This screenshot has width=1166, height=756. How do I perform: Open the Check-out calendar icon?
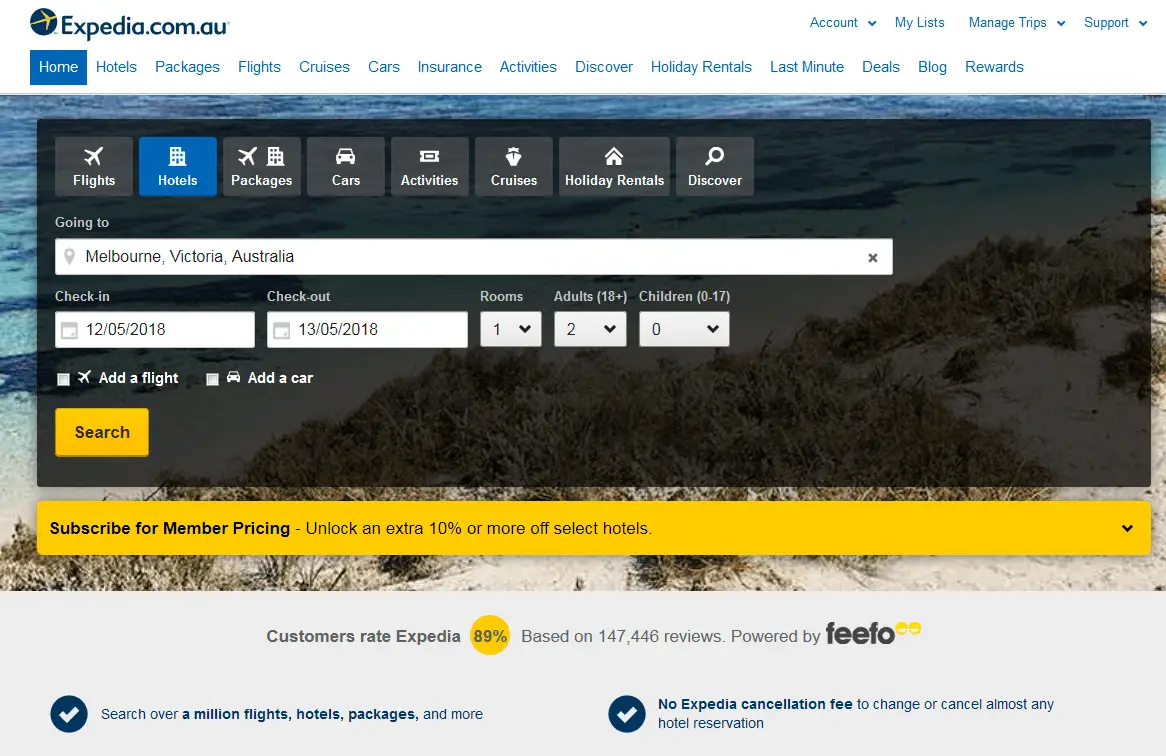282,330
